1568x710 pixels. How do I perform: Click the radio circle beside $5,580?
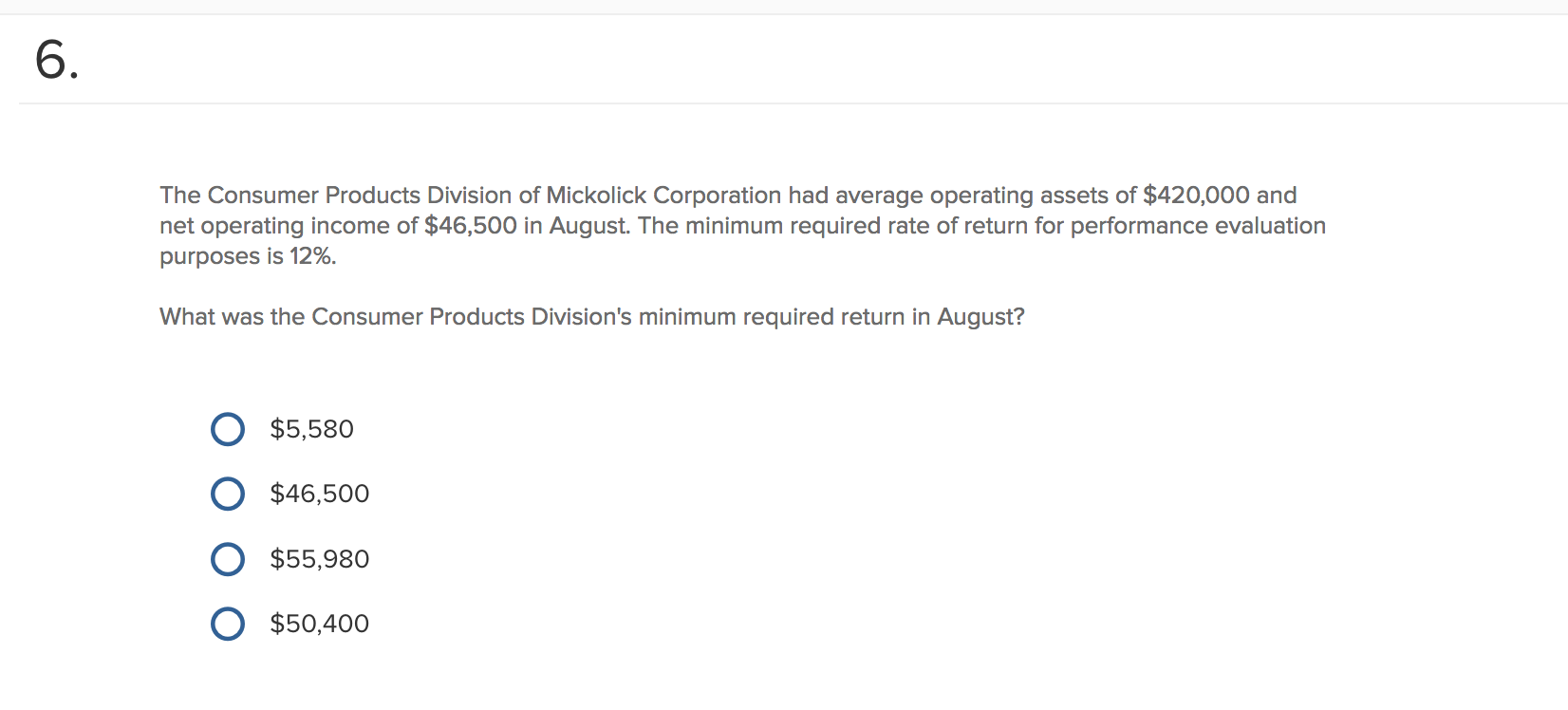coord(228,429)
